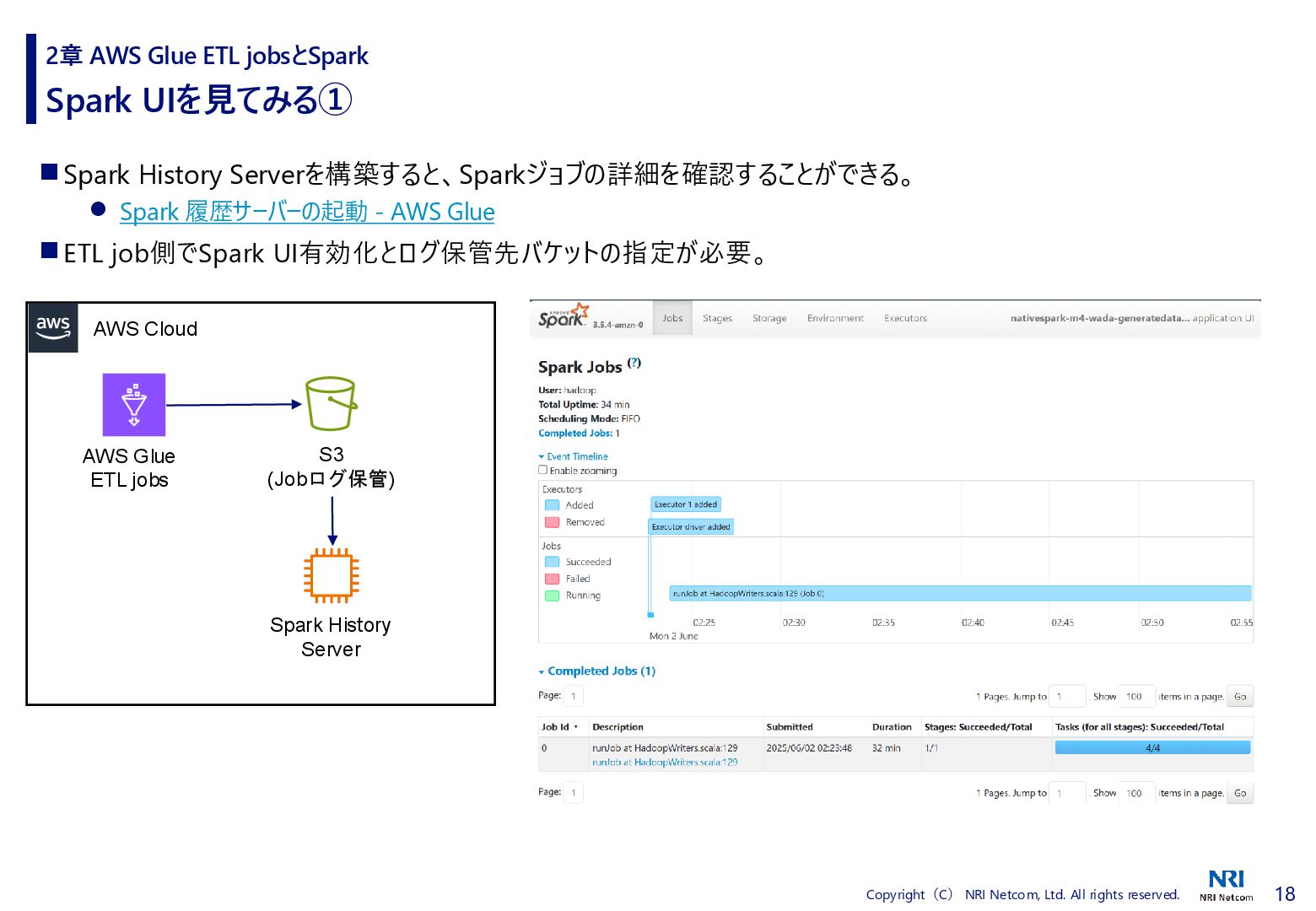Screen dimensions: 1316x911
Task: Open the Environment tab
Action: 835,318
